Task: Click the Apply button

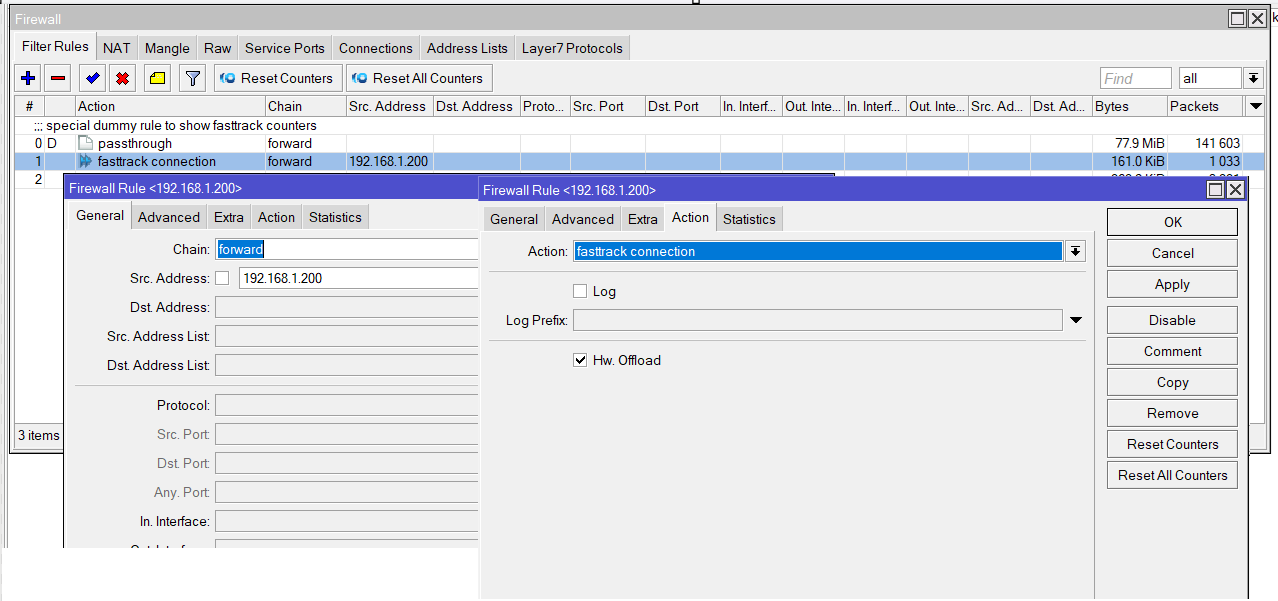Action: 1171,284
